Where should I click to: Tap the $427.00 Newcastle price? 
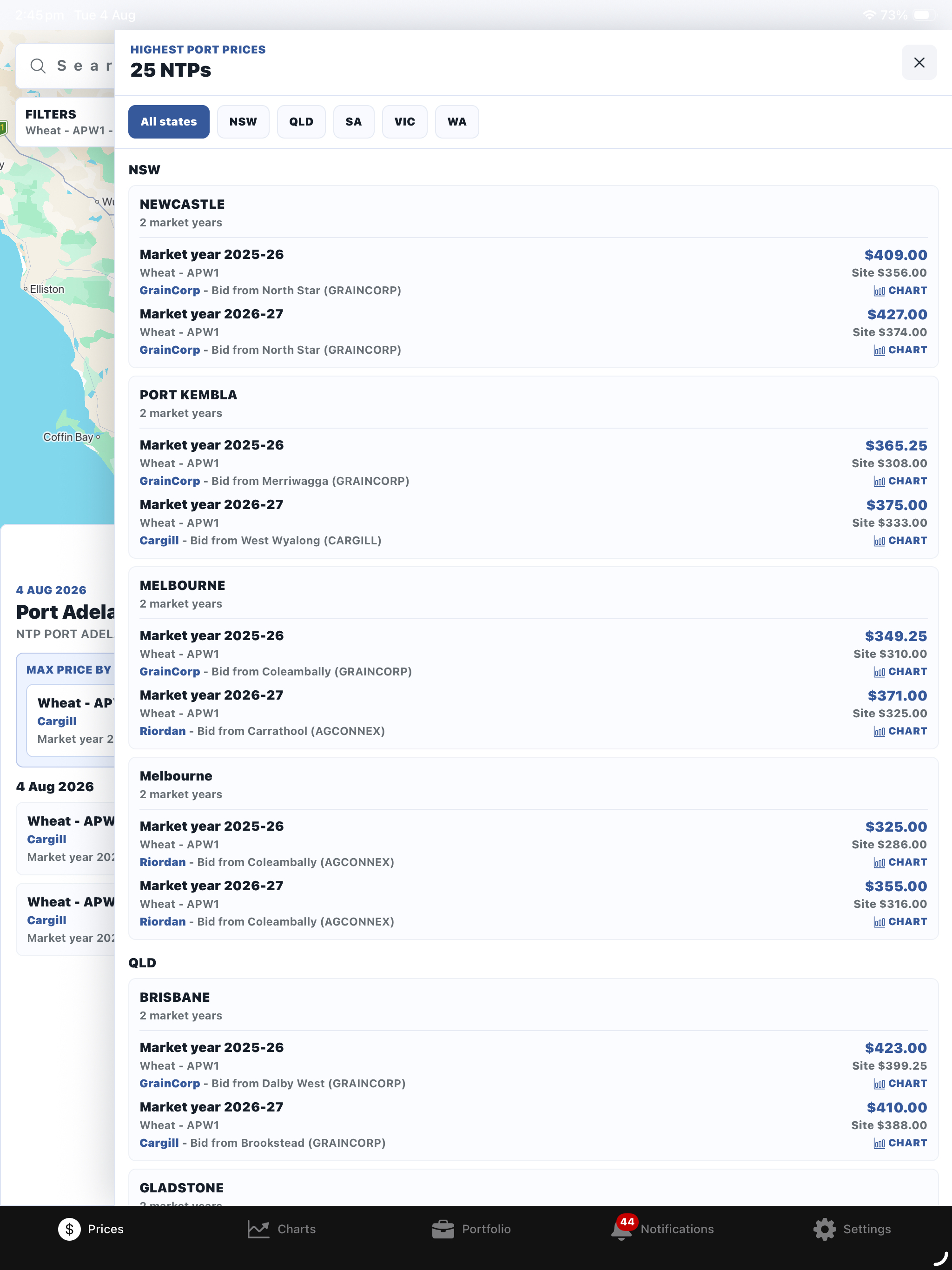[897, 315]
